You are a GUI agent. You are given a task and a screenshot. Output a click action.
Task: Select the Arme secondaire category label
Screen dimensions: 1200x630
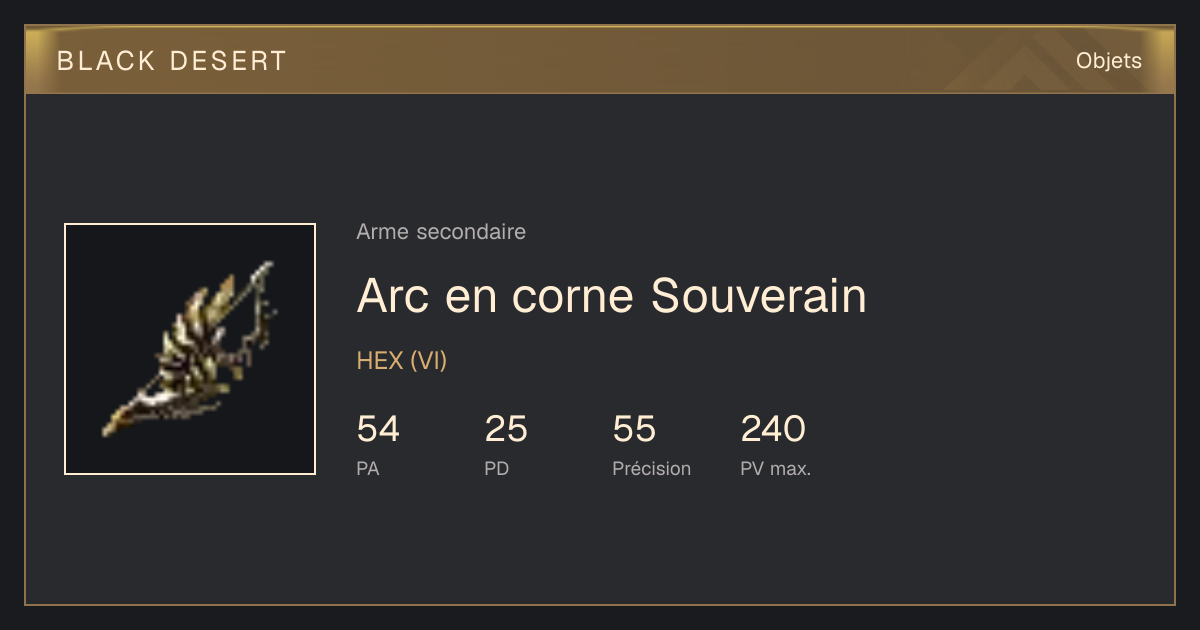coord(441,232)
